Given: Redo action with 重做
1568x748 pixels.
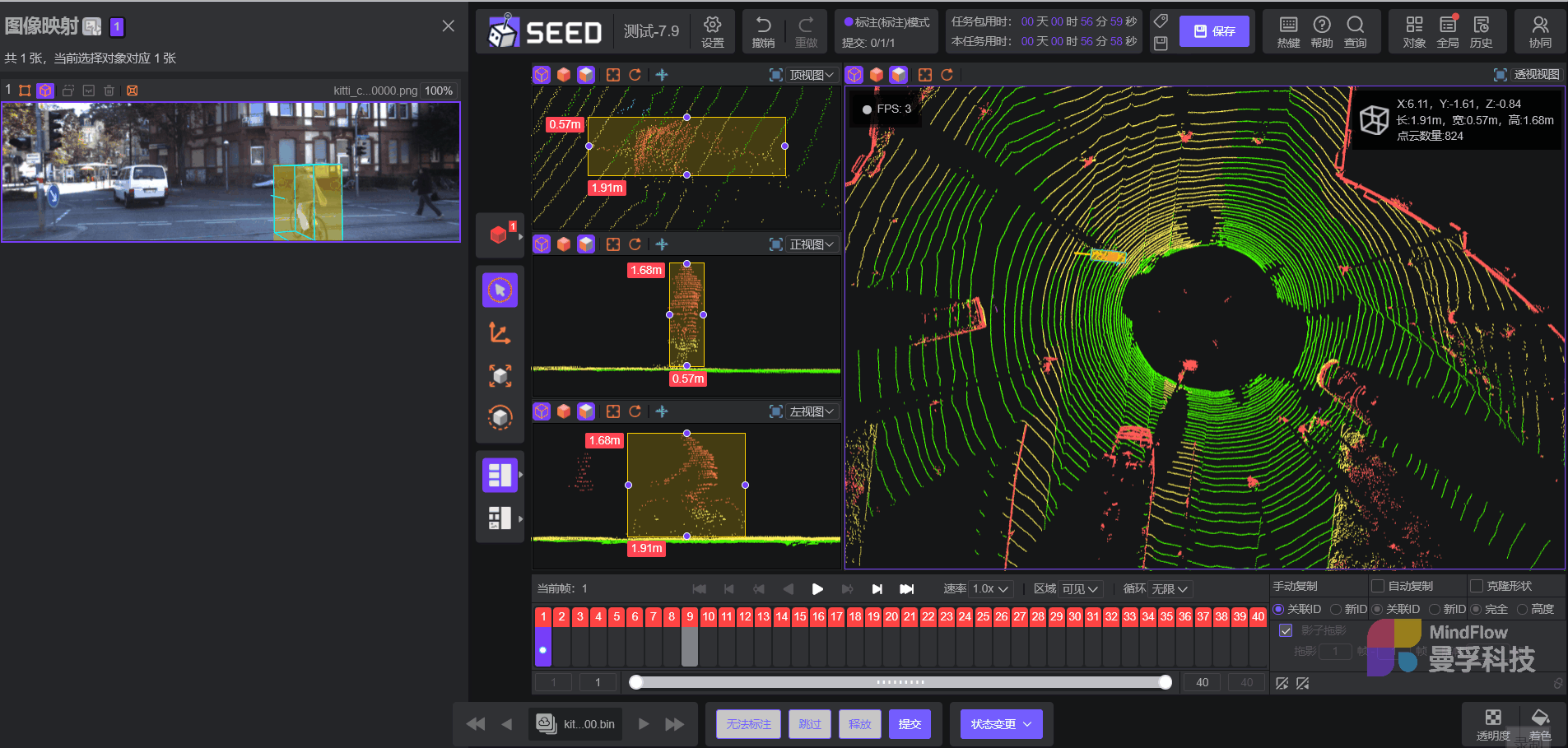Looking at the screenshot, I should 806,31.
